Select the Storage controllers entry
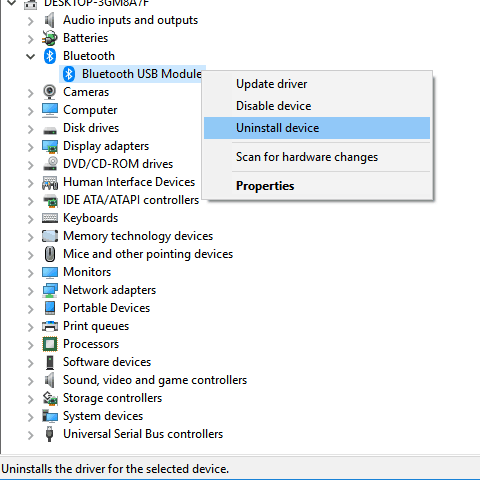Viewport: 480px width, 480px height. [x=112, y=398]
